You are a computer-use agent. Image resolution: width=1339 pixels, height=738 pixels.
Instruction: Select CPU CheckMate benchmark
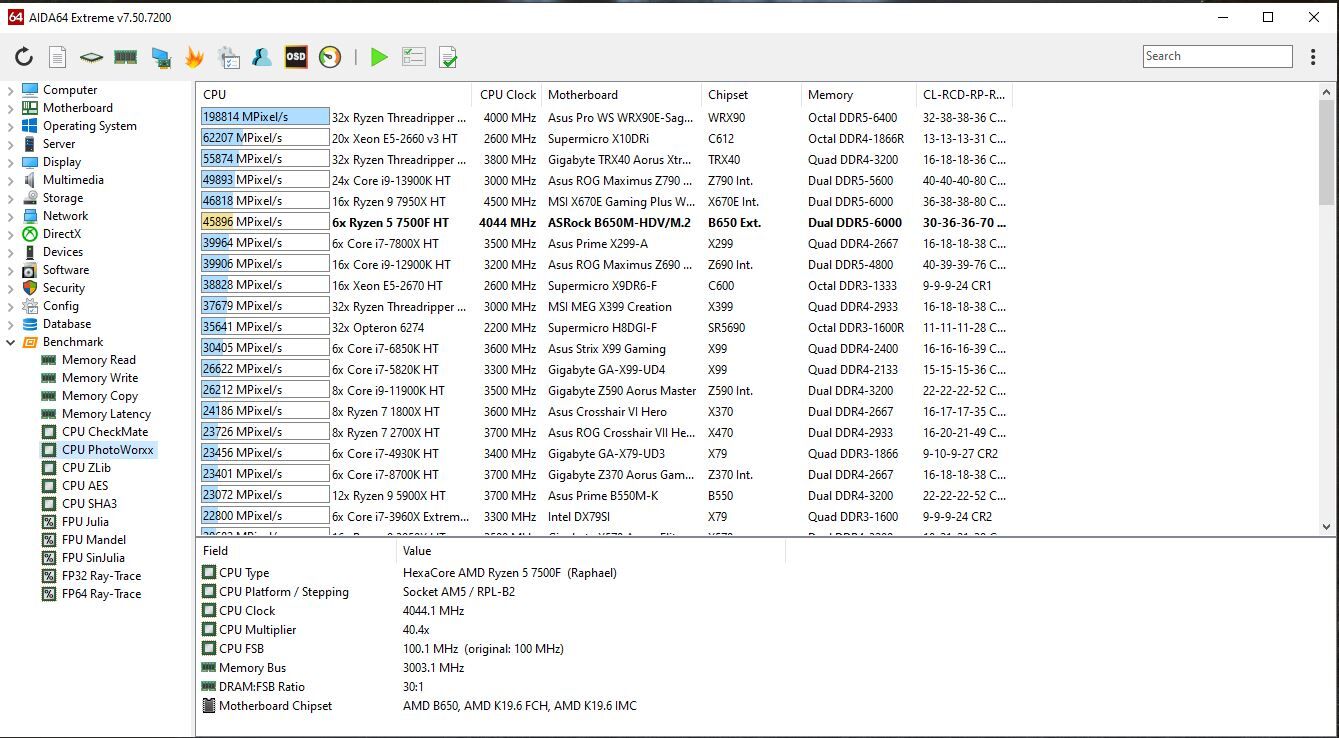[104, 432]
